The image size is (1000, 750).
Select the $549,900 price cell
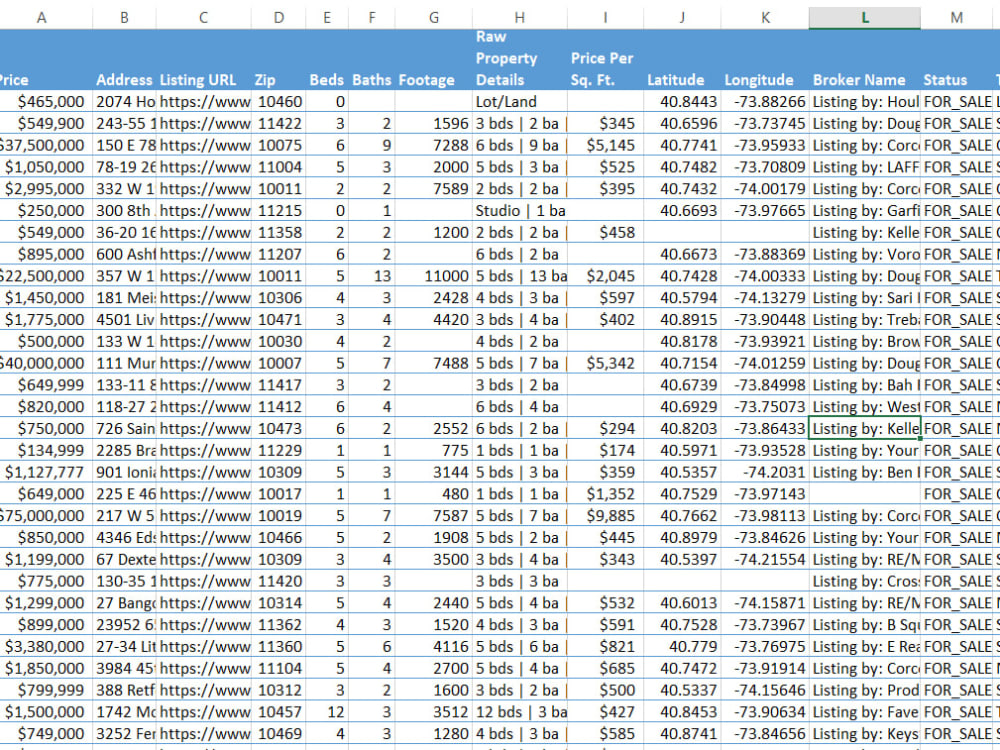[x=46, y=123]
